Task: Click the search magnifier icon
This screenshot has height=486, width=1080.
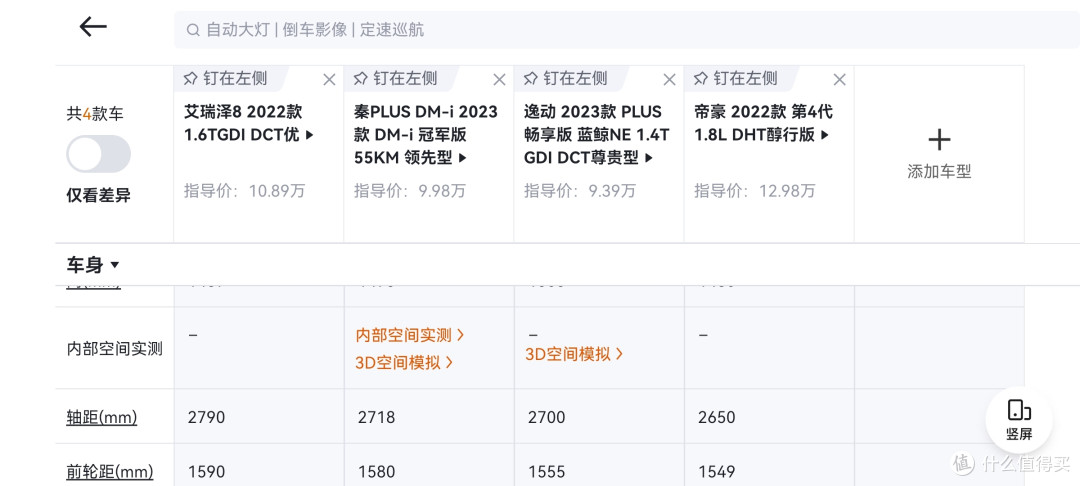Action: click(194, 30)
